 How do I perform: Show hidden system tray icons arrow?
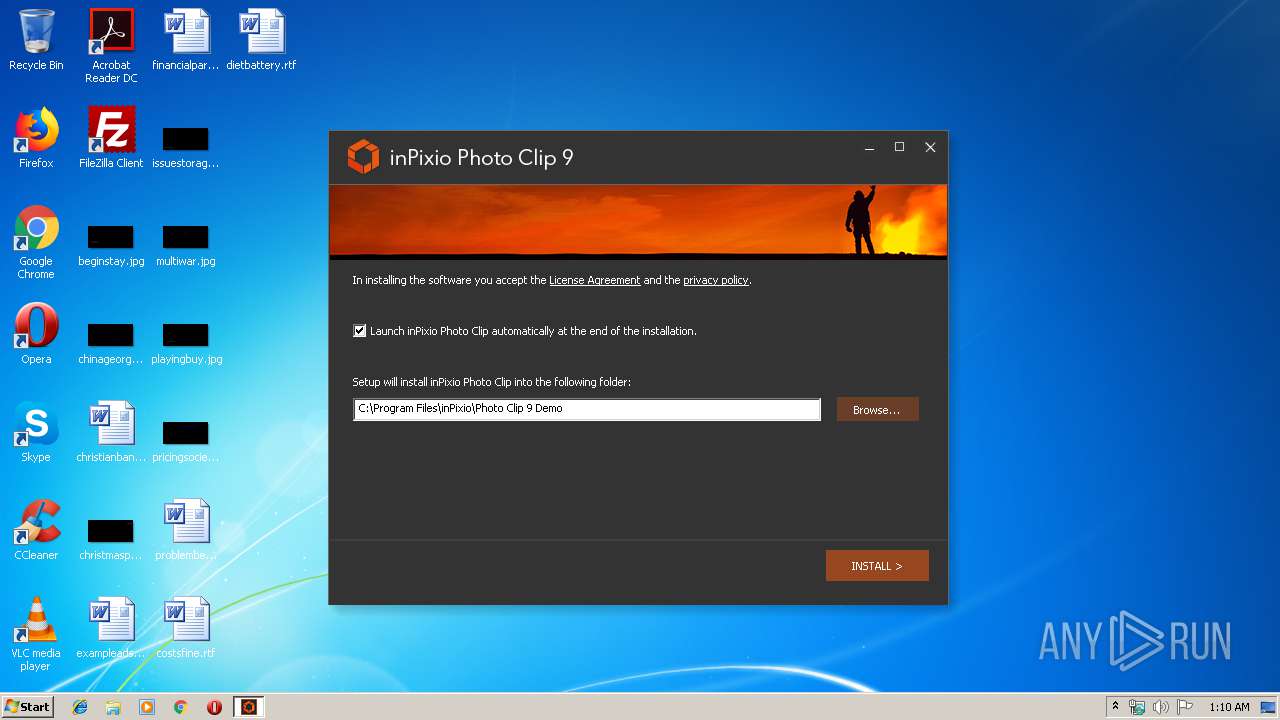click(x=1115, y=707)
